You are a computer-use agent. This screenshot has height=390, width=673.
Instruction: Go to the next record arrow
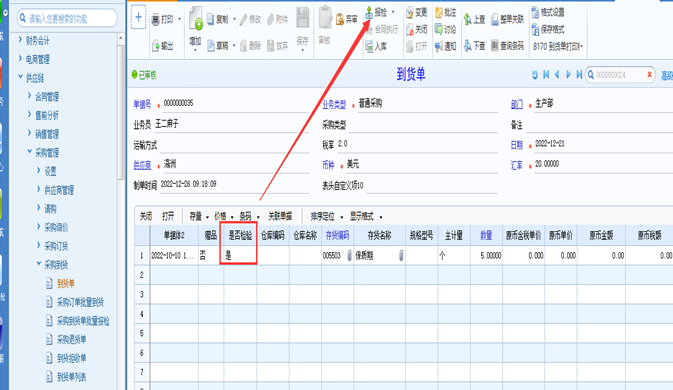pyautogui.click(x=568, y=75)
